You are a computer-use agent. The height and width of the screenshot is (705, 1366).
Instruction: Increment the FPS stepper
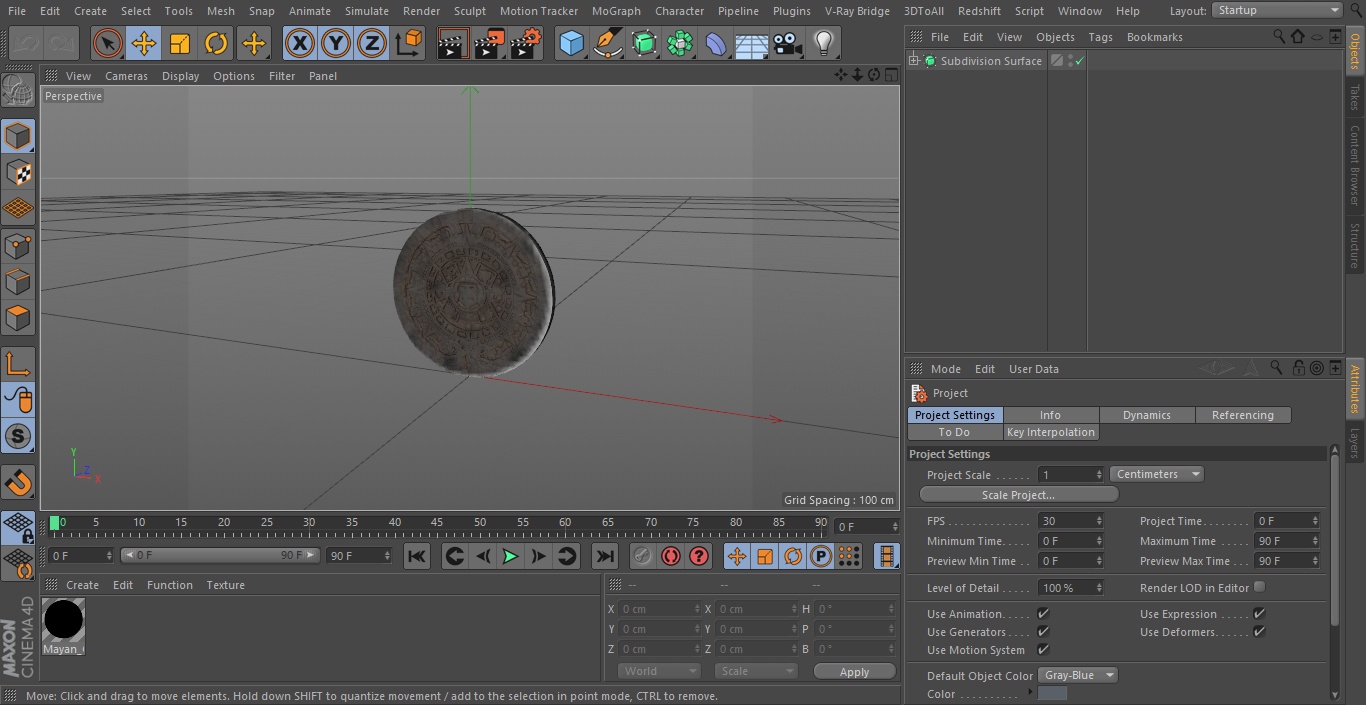pos(1099,518)
